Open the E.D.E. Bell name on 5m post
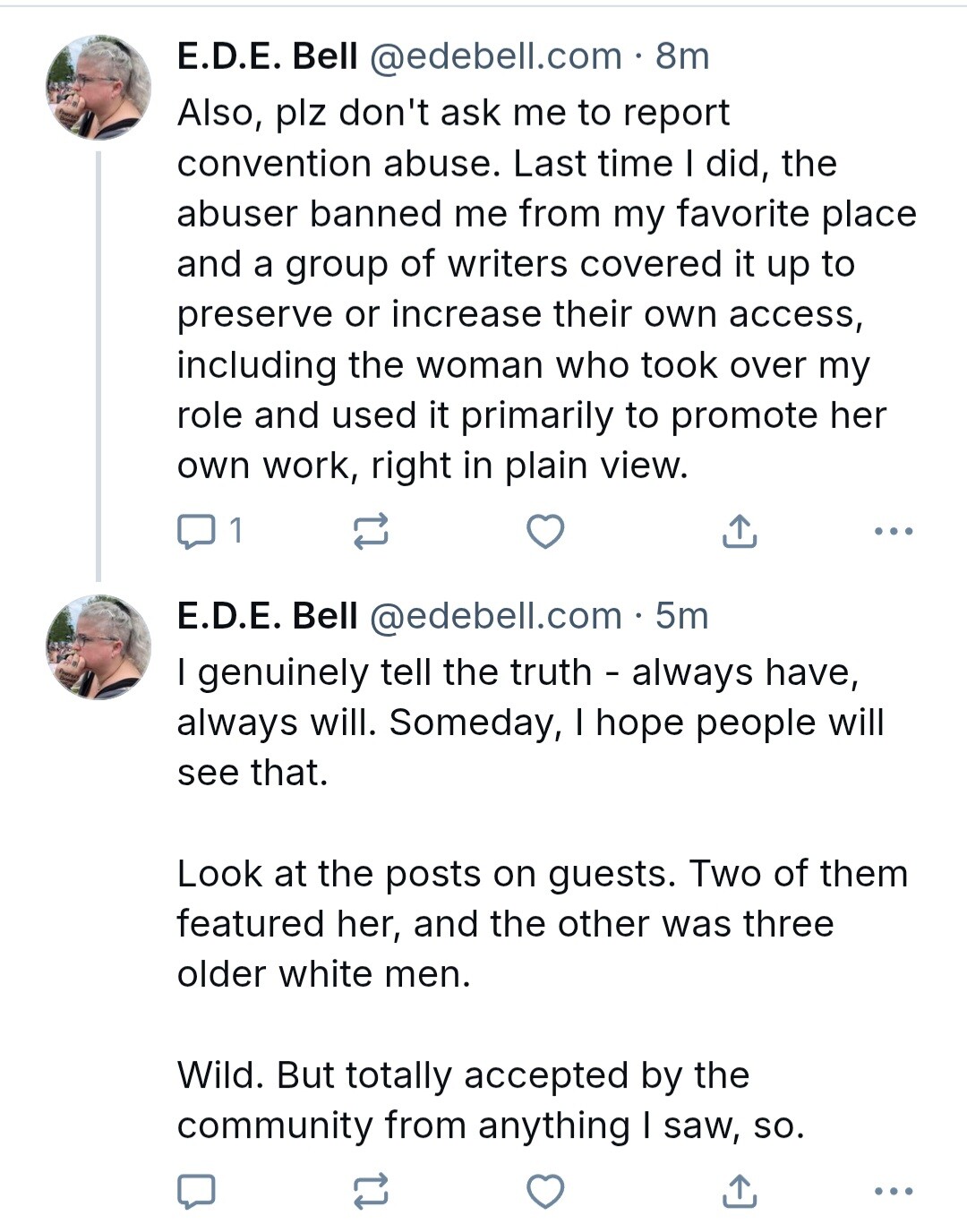The width and height of the screenshot is (967, 1232). click(x=267, y=616)
